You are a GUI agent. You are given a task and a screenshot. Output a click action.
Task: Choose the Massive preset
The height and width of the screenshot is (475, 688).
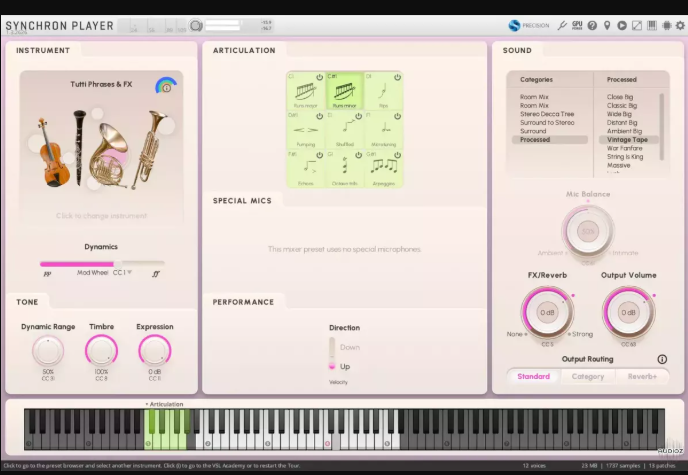point(618,165)
